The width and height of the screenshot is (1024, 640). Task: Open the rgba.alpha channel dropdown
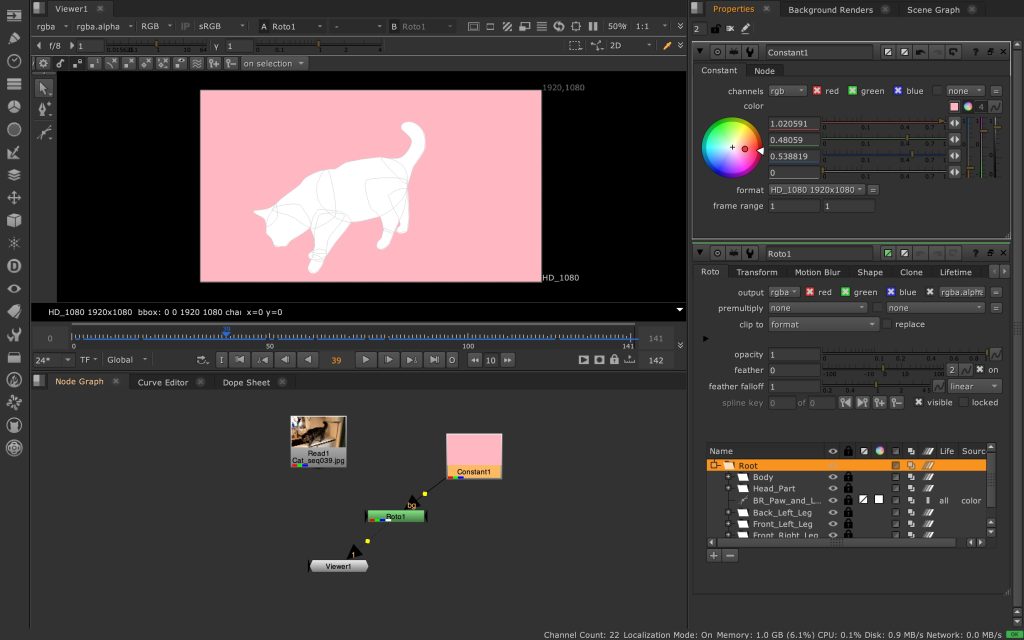pos(104,26)
